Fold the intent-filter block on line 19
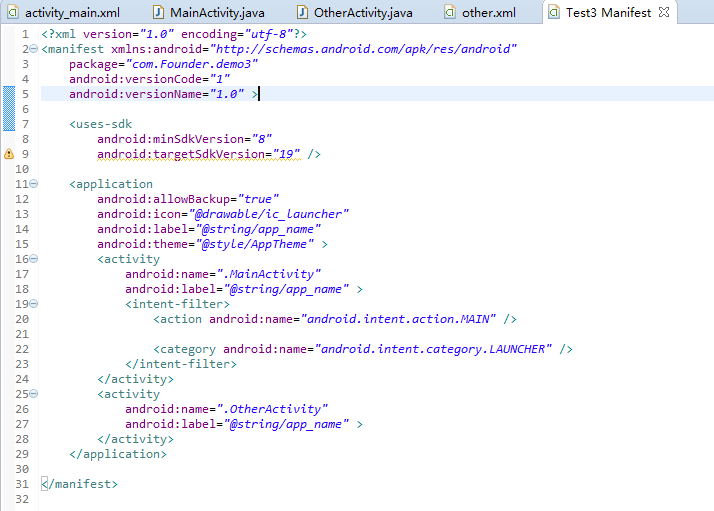Viewport: 714px width, 511px height. point(34,304)
